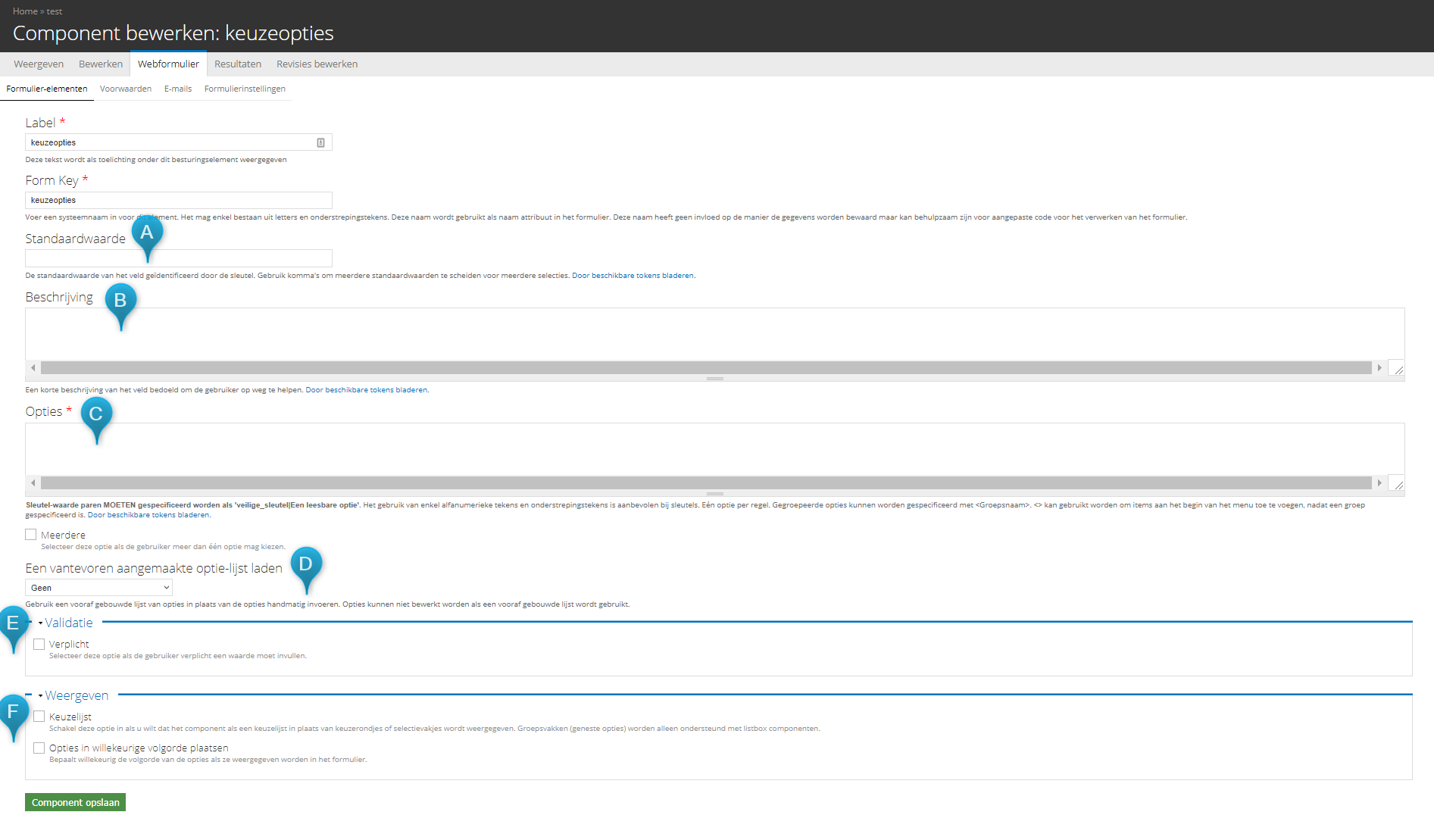Switch to the Resultaten tab
Screen dimensions: 1434x840
(x=237, y=64)
